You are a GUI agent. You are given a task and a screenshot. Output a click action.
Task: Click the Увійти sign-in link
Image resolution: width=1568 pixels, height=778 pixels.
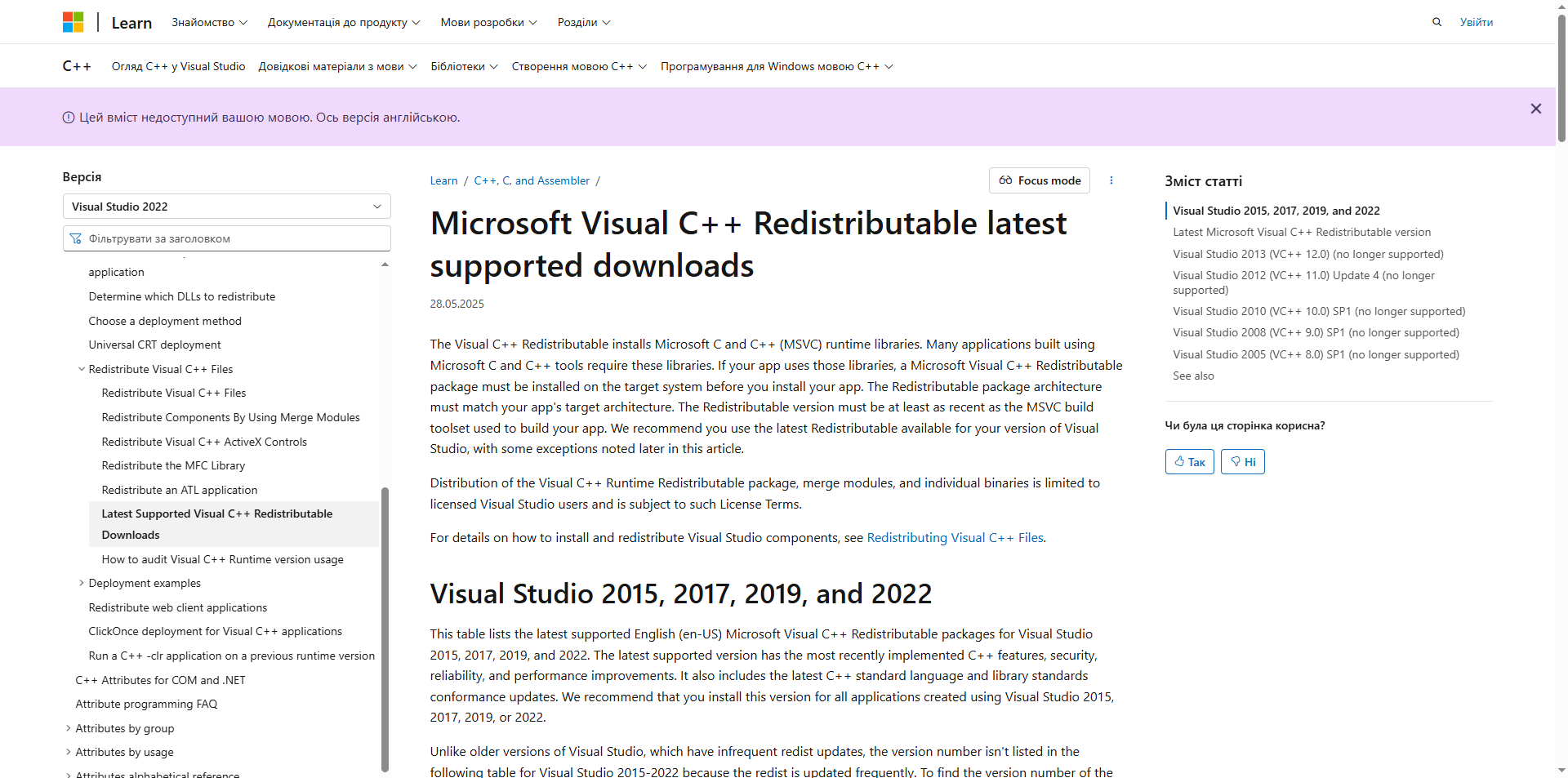coord(1476,22)
